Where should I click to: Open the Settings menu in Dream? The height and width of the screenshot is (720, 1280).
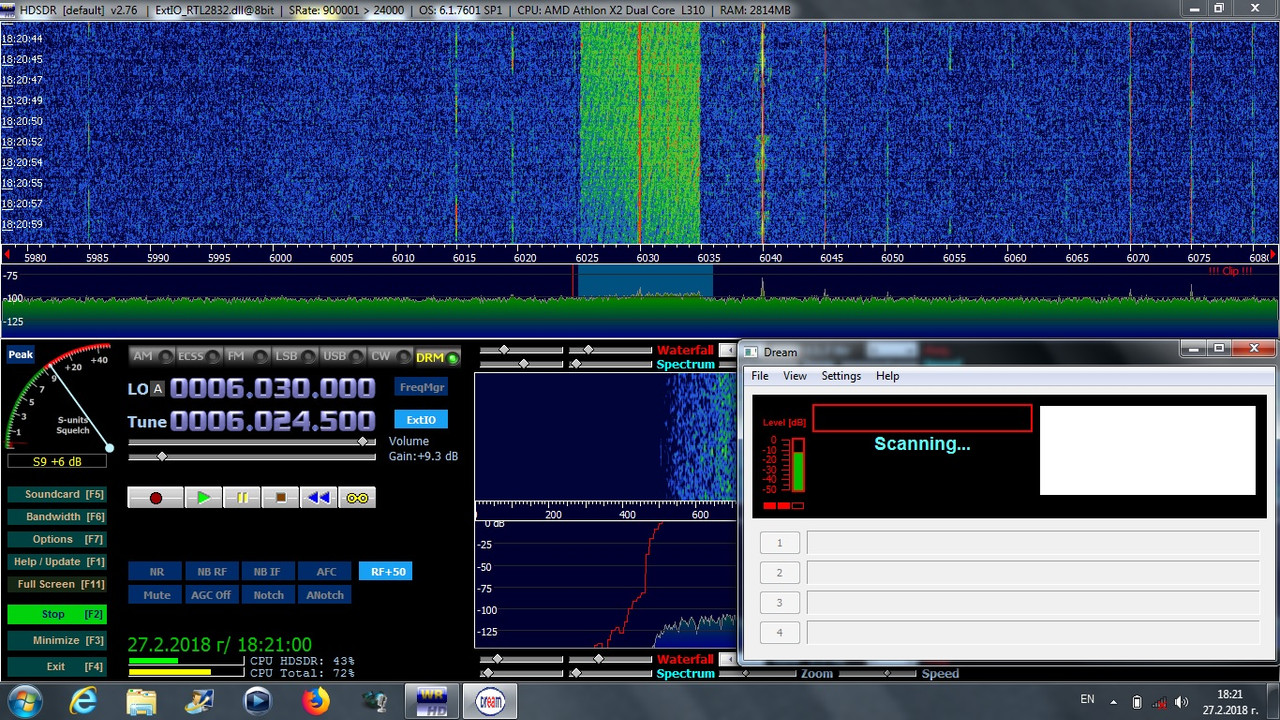[841, 376]
